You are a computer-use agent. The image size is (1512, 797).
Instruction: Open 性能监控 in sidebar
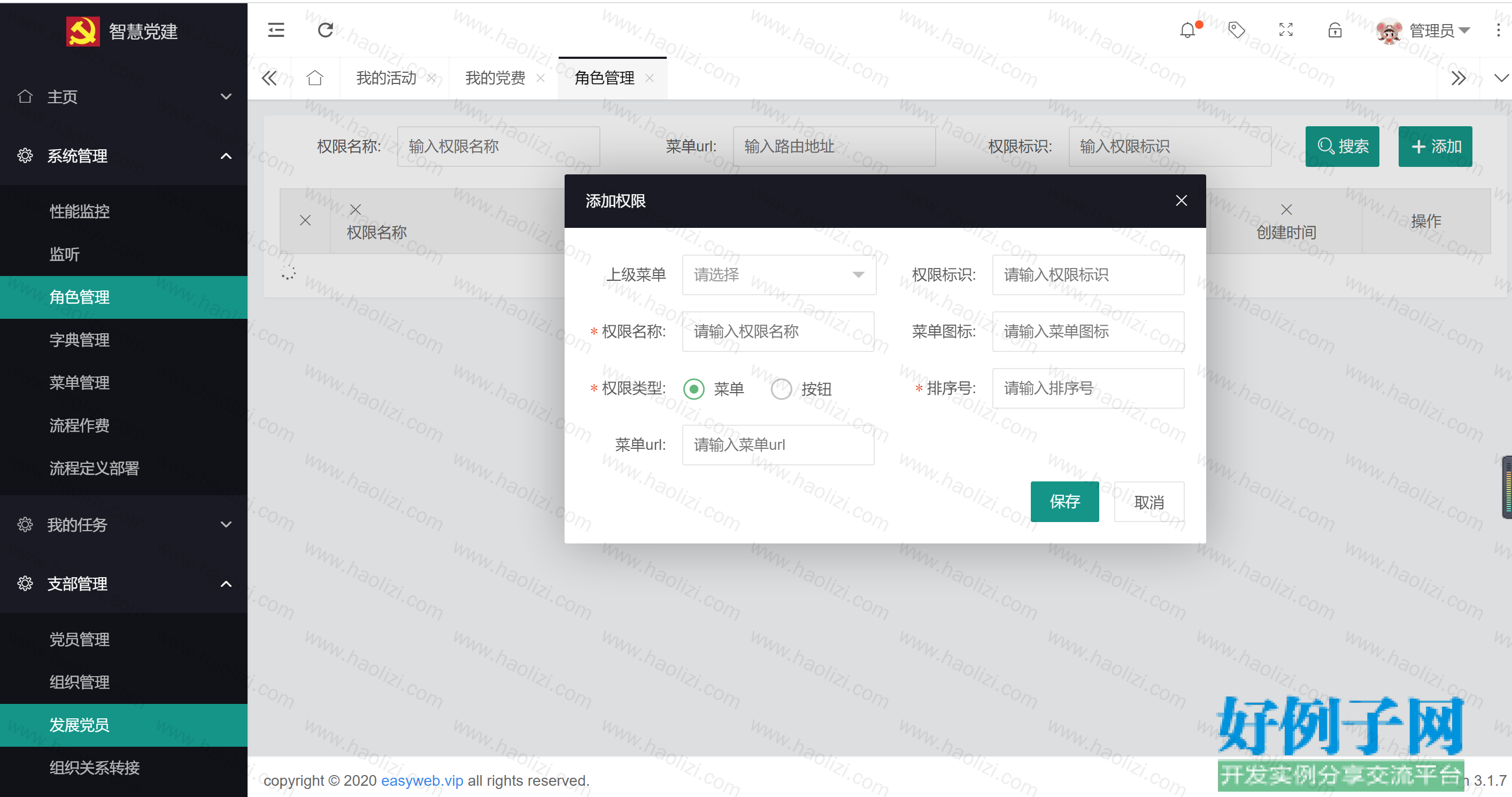124,211
